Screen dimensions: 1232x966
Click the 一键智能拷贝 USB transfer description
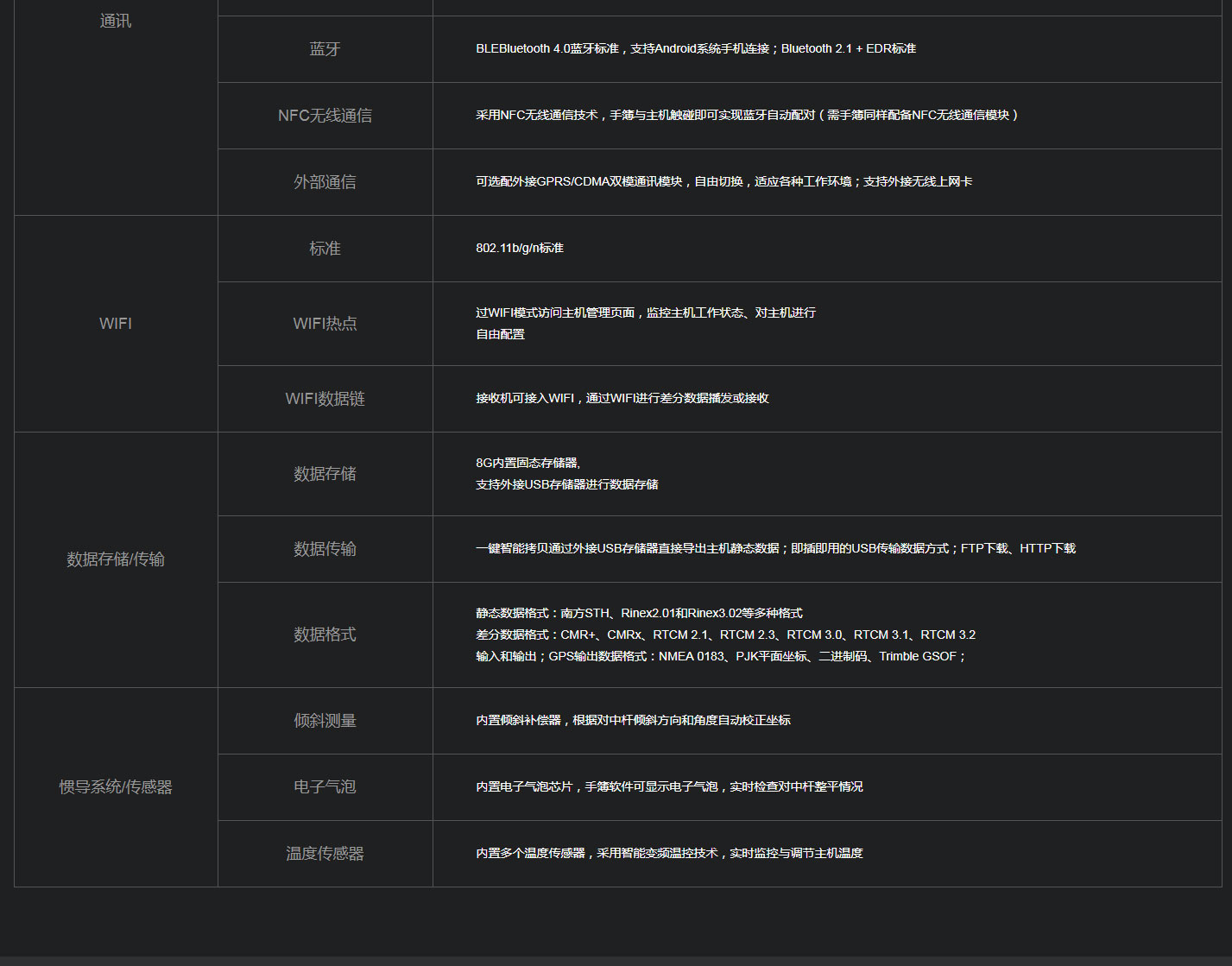[776, 548]
